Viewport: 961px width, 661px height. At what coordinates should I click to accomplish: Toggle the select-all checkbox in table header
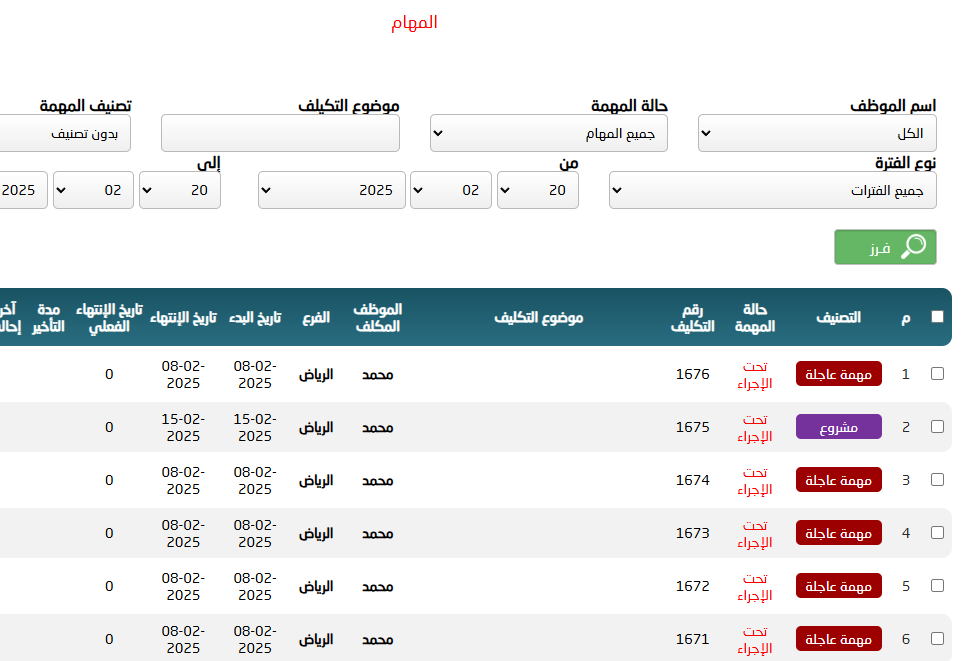point(937,317)
